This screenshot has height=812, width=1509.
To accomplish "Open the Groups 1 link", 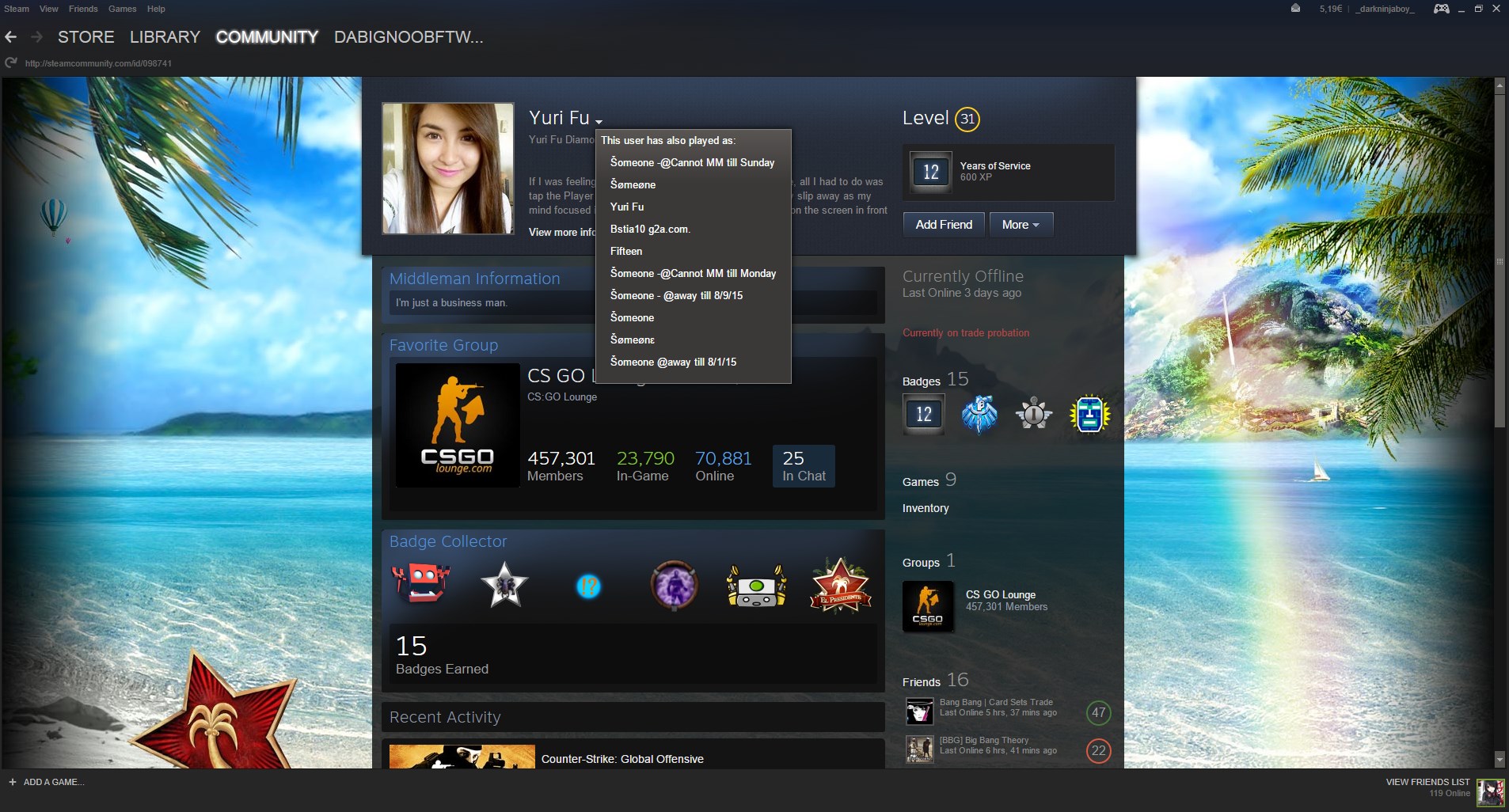I will click(929, 561).
